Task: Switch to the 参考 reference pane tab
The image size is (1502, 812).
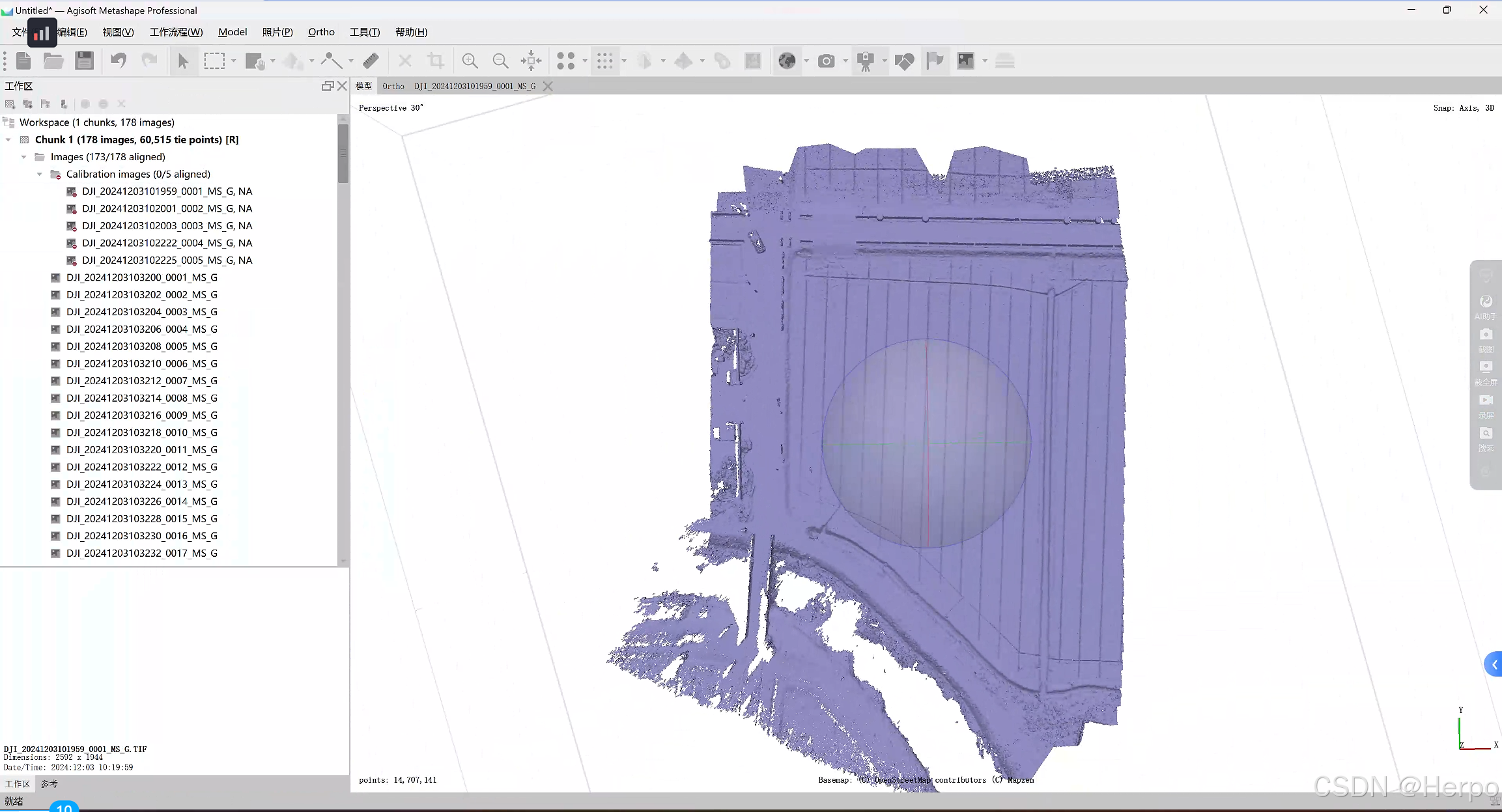Action: click(x=50, y=784)
